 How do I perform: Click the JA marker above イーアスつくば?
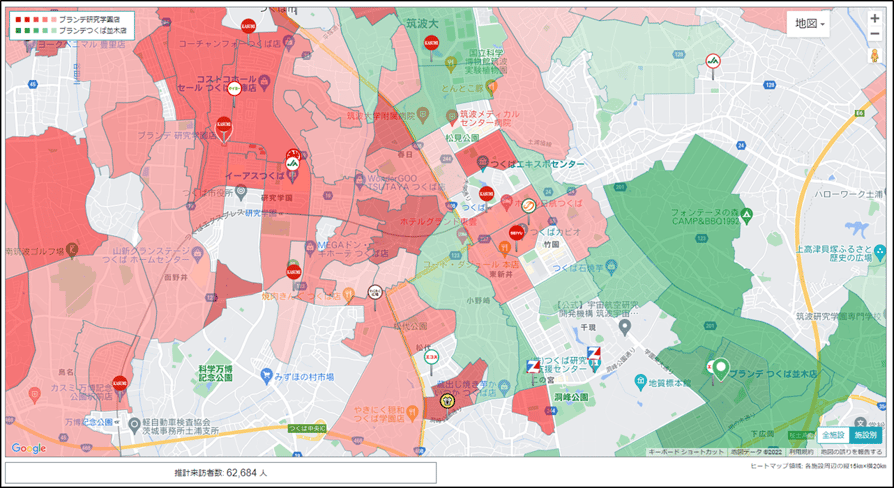(292, 164)
